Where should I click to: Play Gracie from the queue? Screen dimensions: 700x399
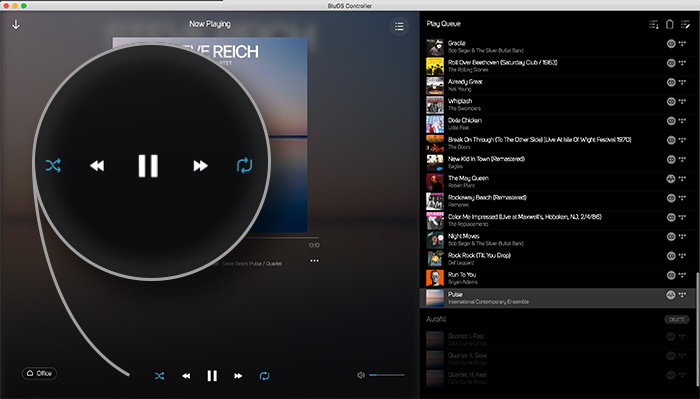tap(558, 46)
